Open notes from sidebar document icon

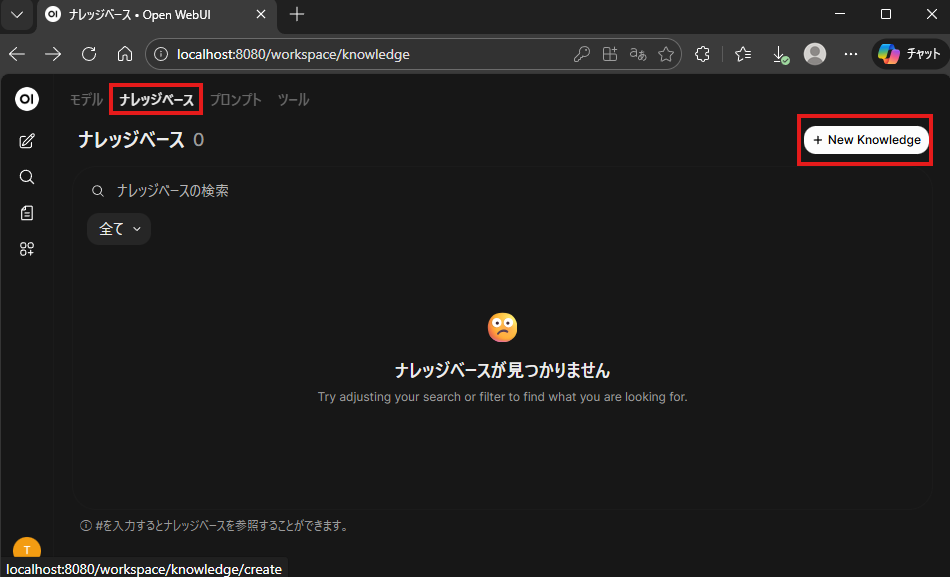tap(27, 213)
